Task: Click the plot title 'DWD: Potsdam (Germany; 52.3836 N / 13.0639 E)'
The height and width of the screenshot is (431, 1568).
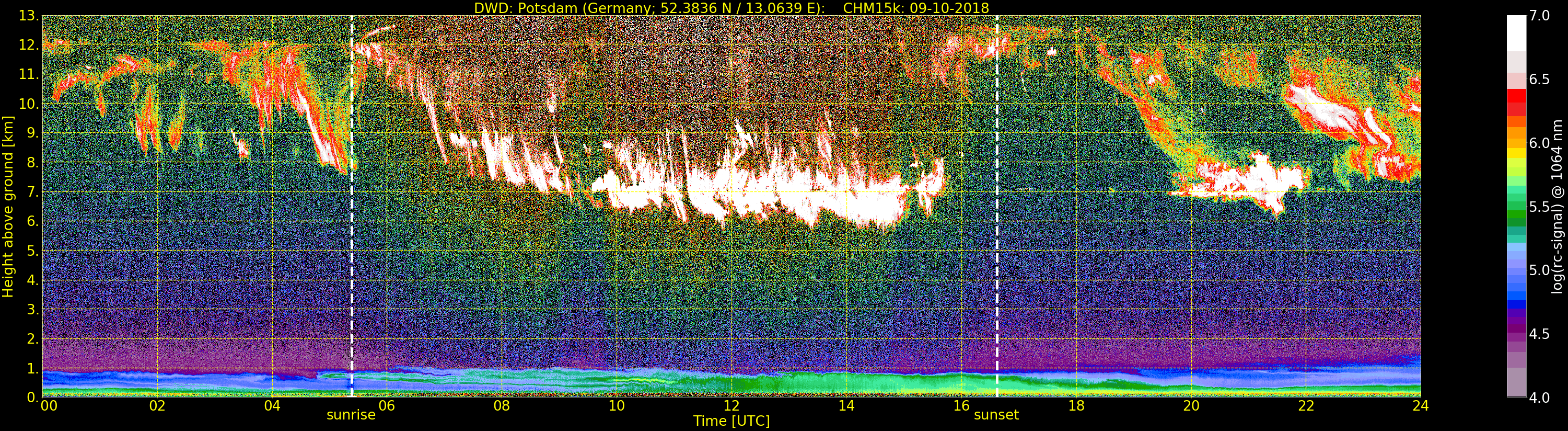Action: coord(649,8)
